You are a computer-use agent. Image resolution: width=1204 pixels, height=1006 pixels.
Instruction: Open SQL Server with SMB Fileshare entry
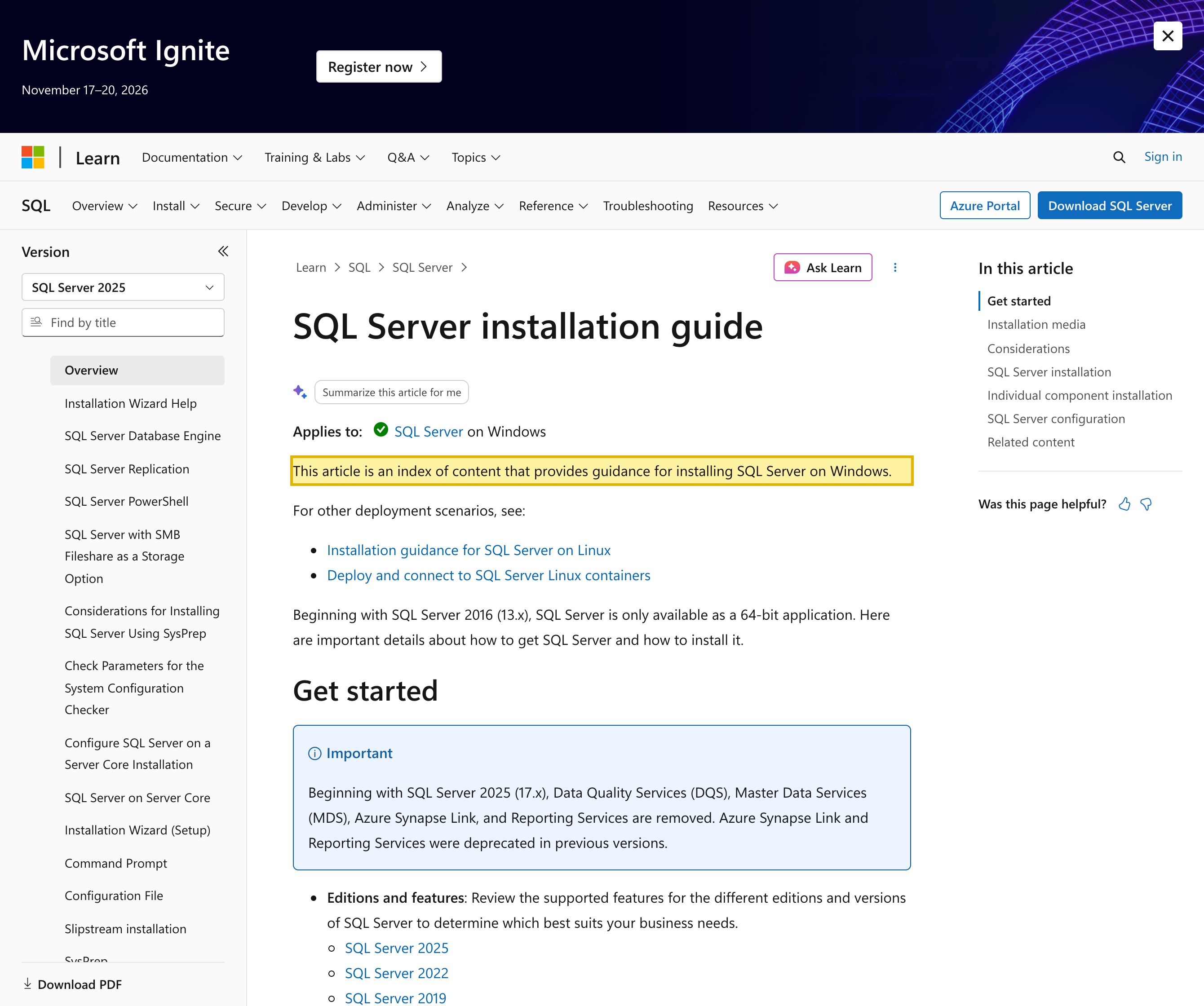point(124,556)
